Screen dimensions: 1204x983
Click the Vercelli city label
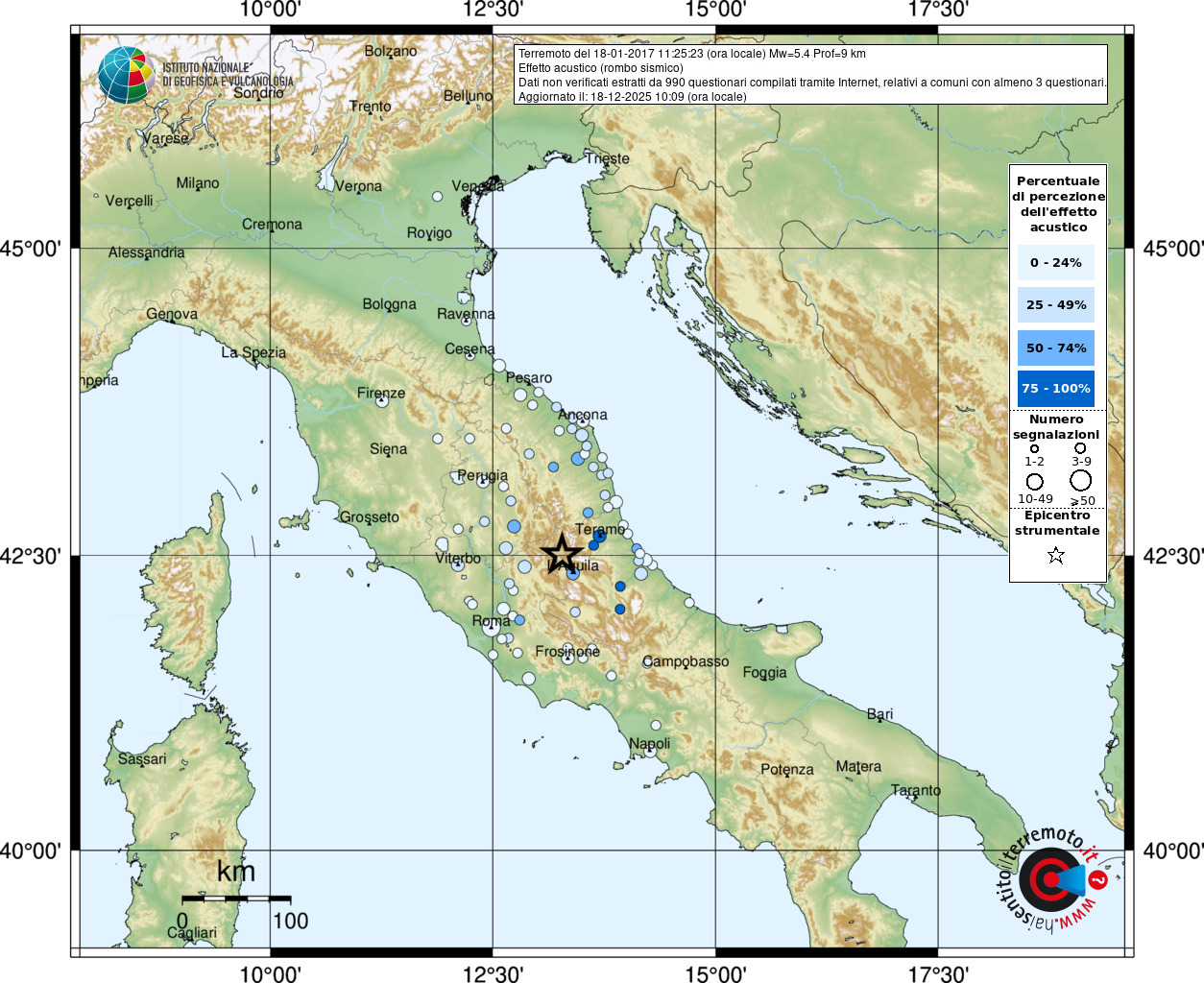point(129,201)
